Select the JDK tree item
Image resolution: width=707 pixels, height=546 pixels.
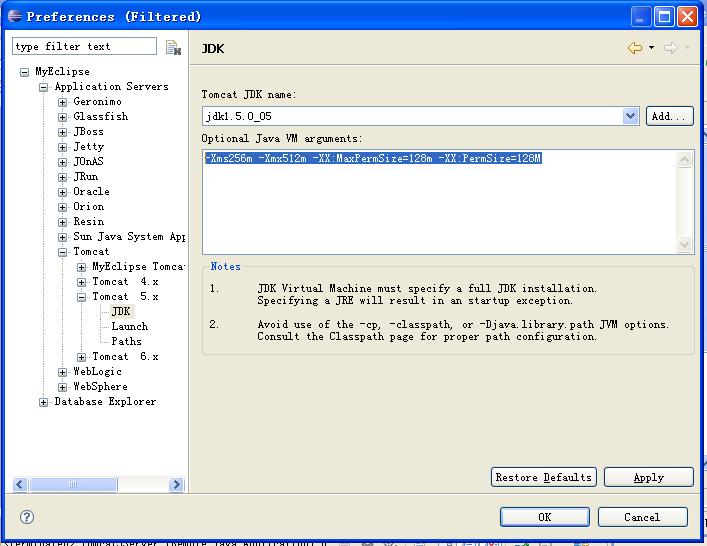click(x=121, y=311)
